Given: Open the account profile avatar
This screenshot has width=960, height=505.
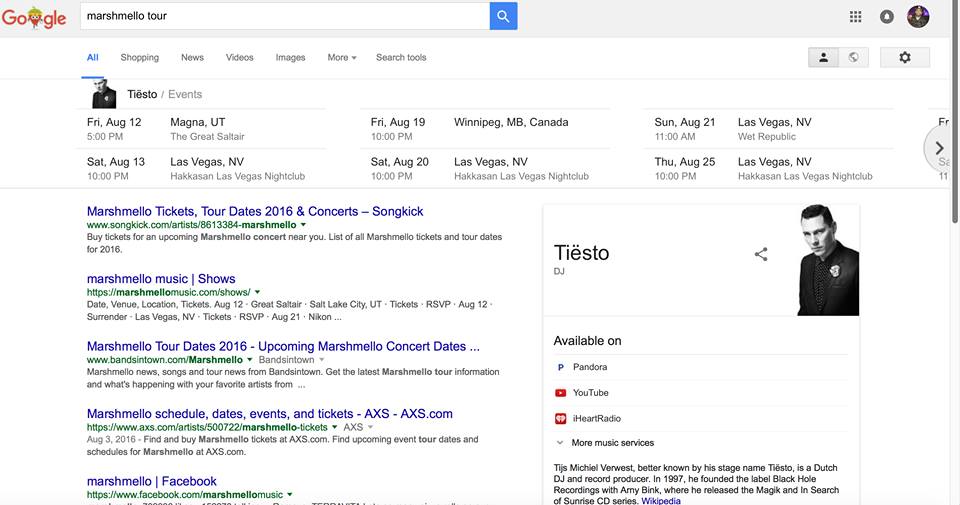Looking at the screenshot, I should (x=918, y=17).
